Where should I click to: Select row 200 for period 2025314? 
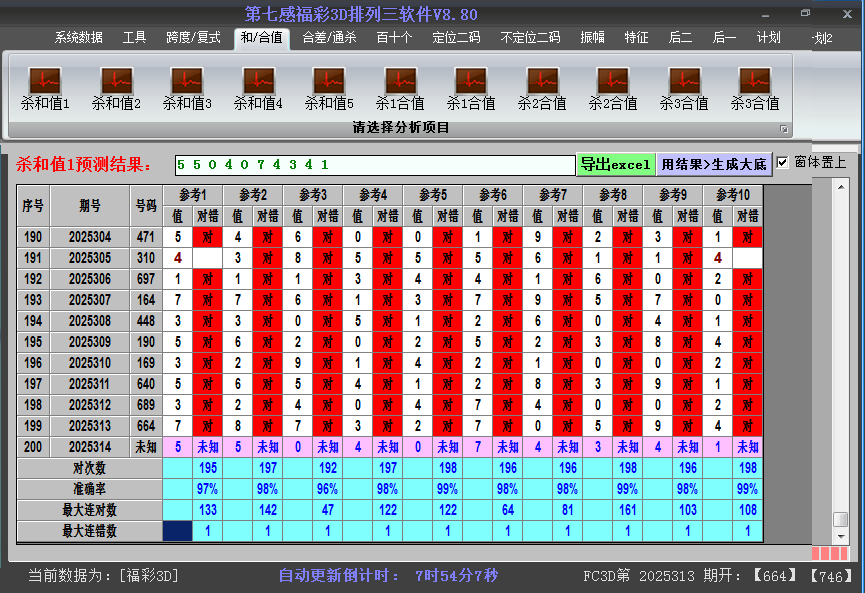(91, 447)
